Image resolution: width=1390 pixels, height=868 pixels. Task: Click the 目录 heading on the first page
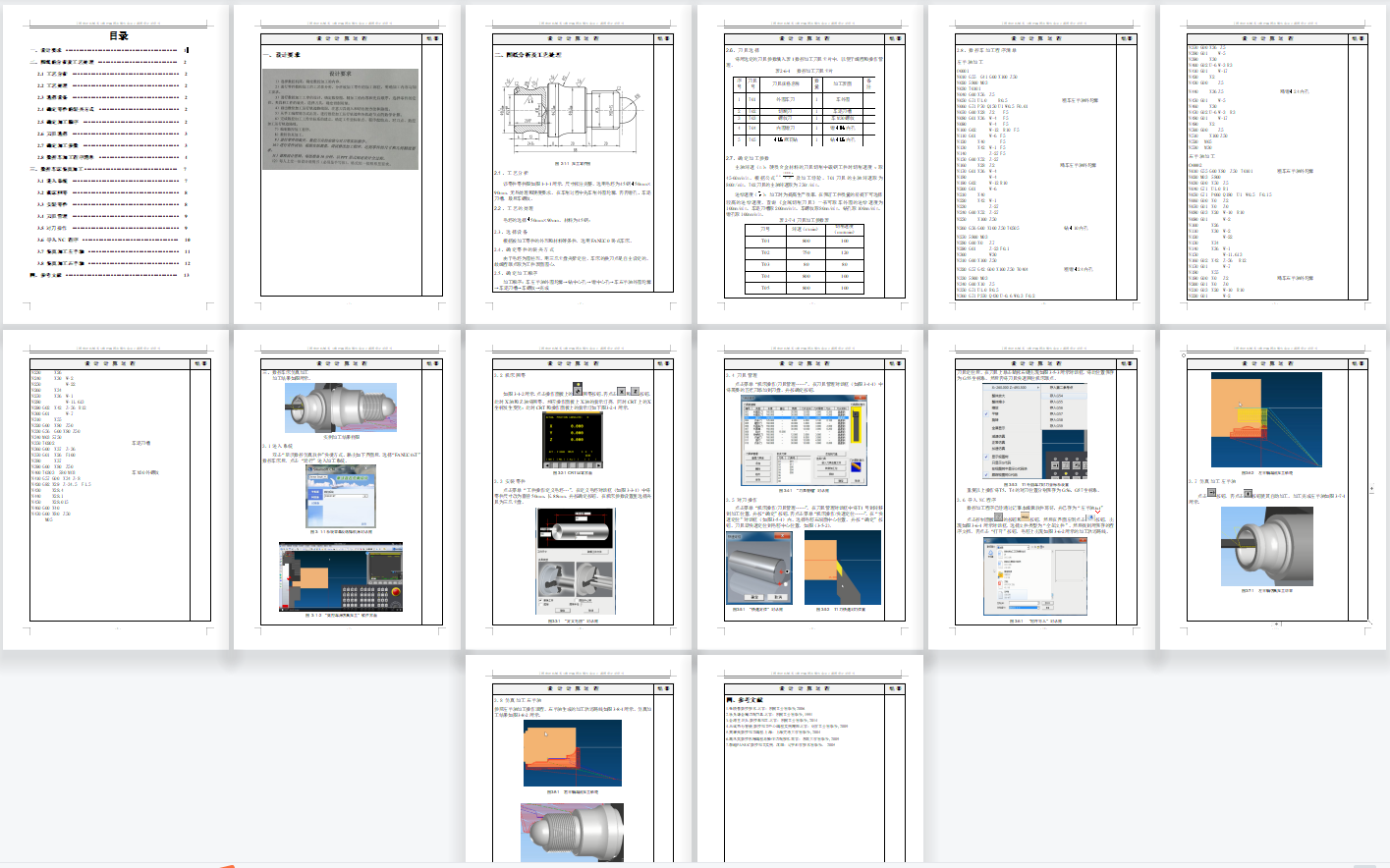pyautogui.click(x=118, y=35)
